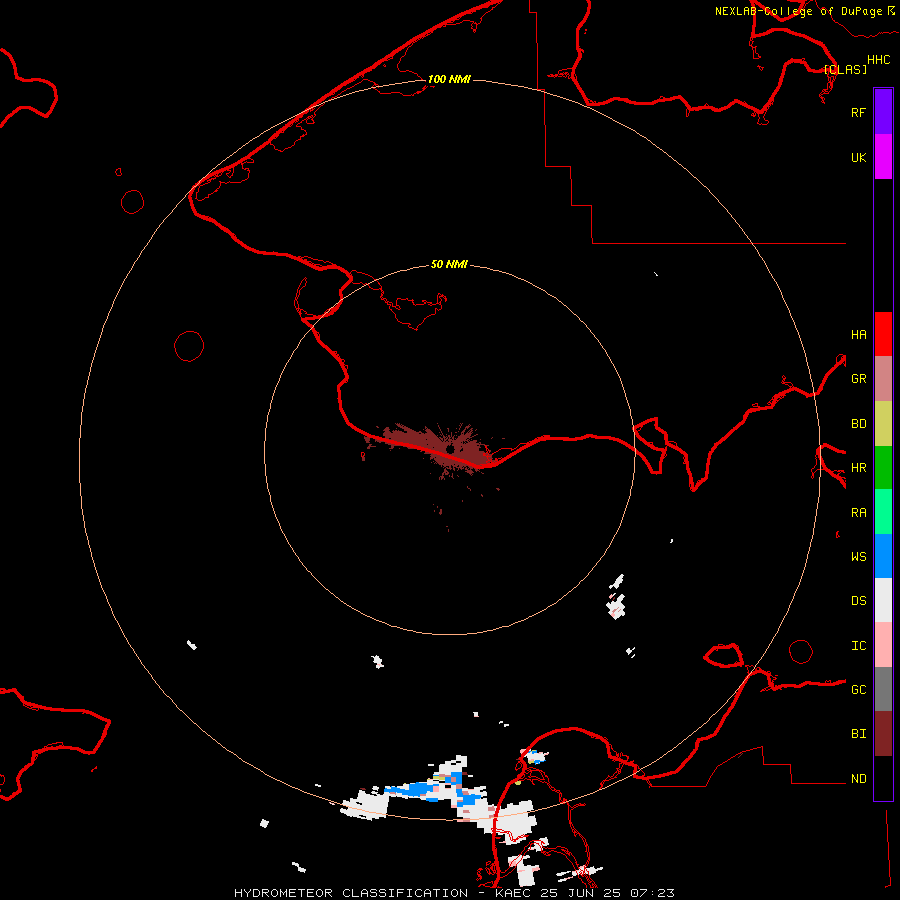Click the HR green legend swatch

click(883, 468)
